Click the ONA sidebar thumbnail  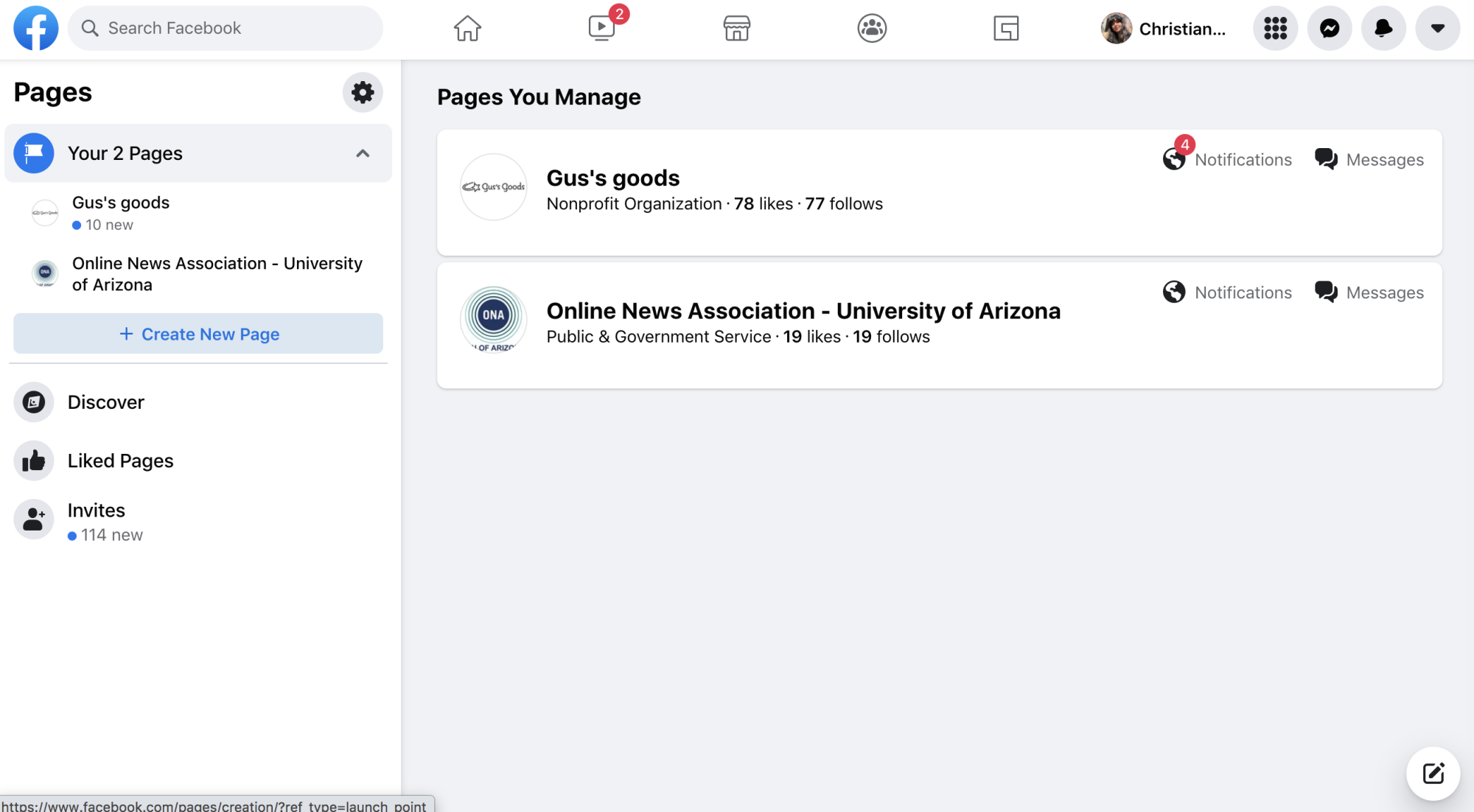(45, 273)
